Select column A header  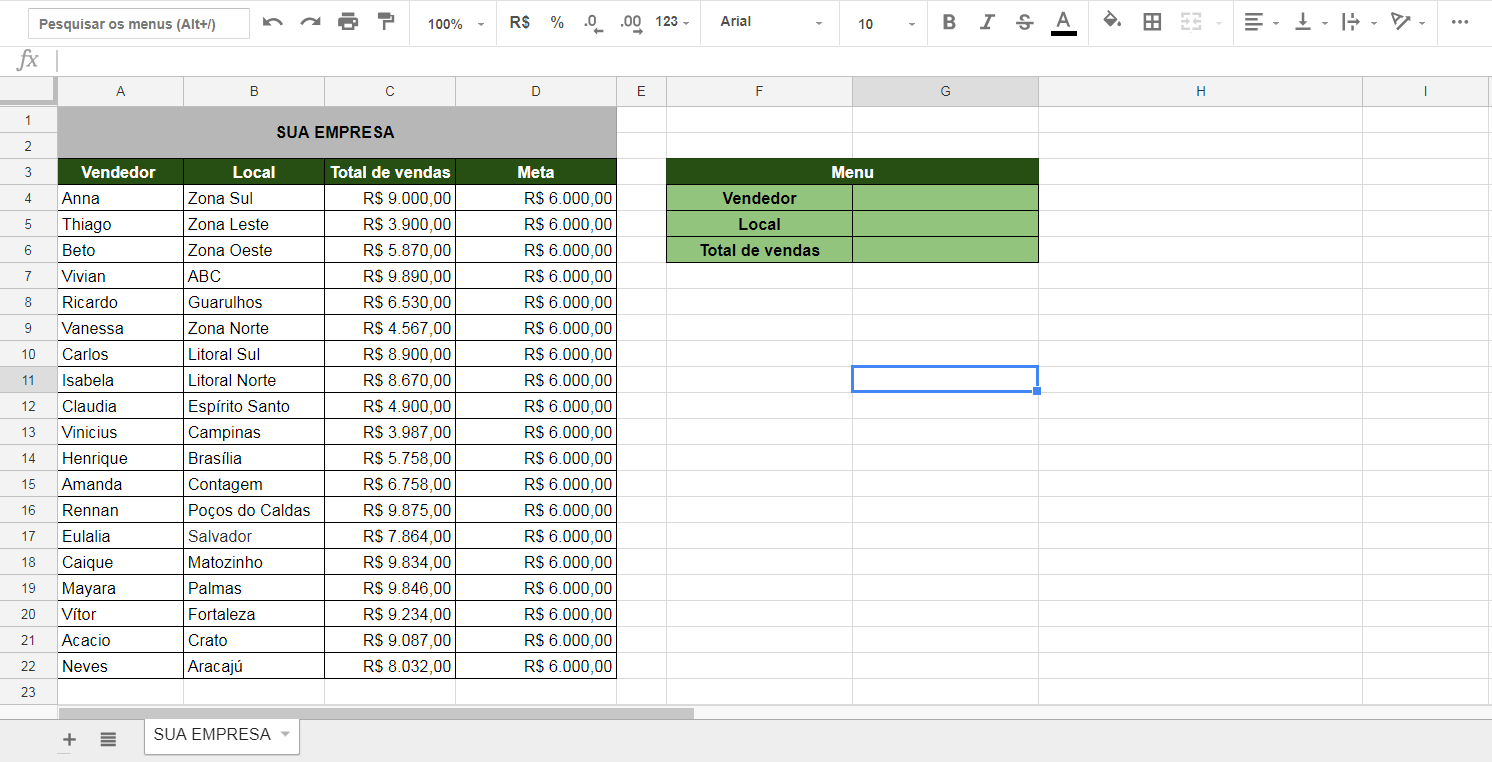pos(121,91)
